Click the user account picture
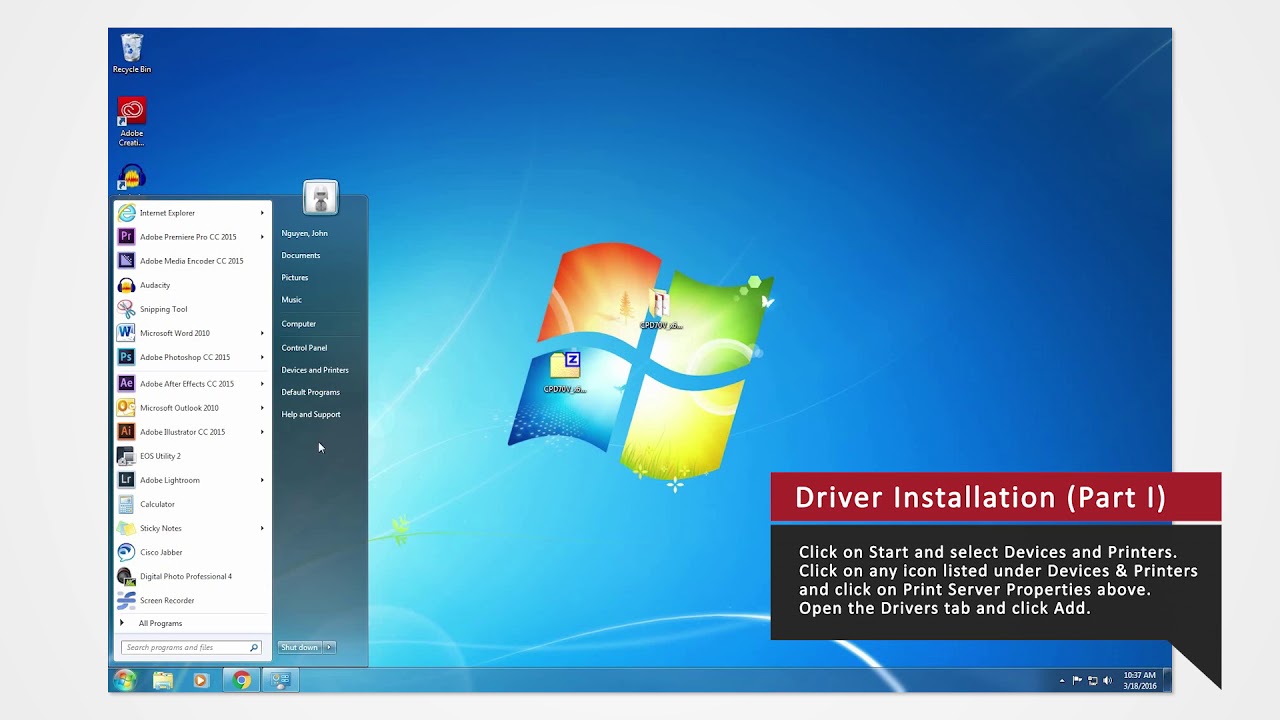This screenshot has width=1280, height=720. pos(320,198)
